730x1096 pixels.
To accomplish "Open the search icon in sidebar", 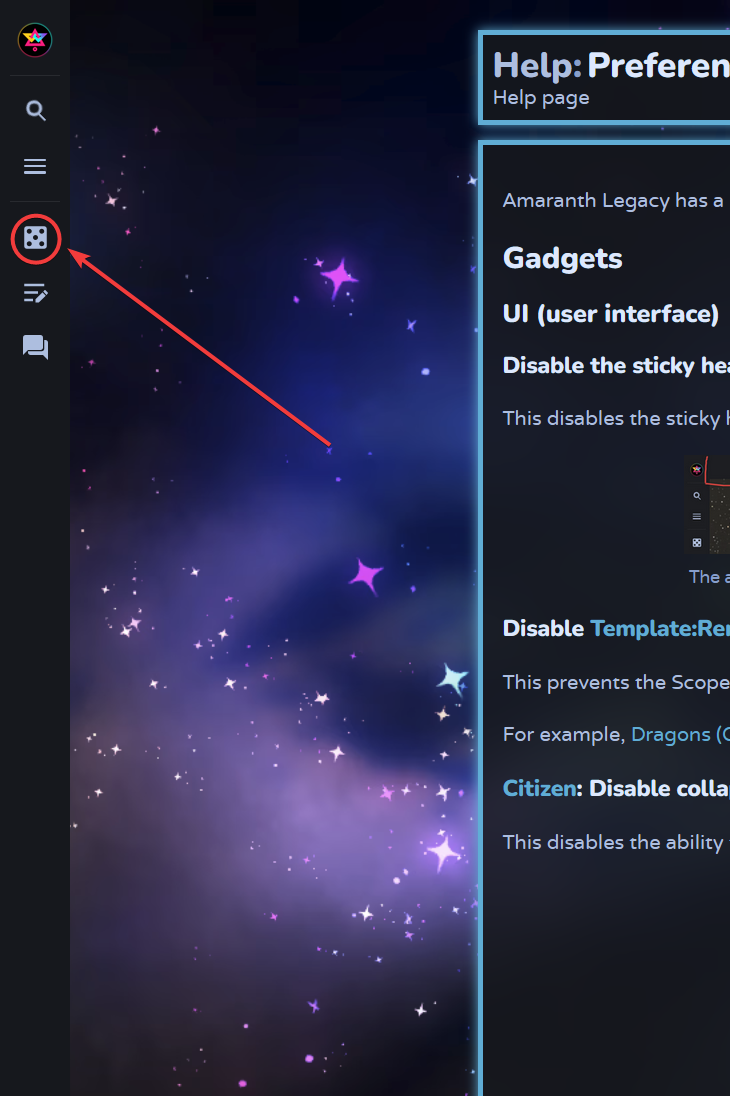I will click(35, 111).
